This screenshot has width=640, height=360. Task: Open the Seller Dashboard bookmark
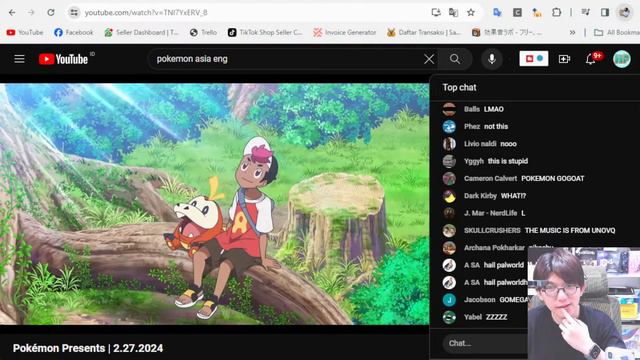tap(141, 32)
